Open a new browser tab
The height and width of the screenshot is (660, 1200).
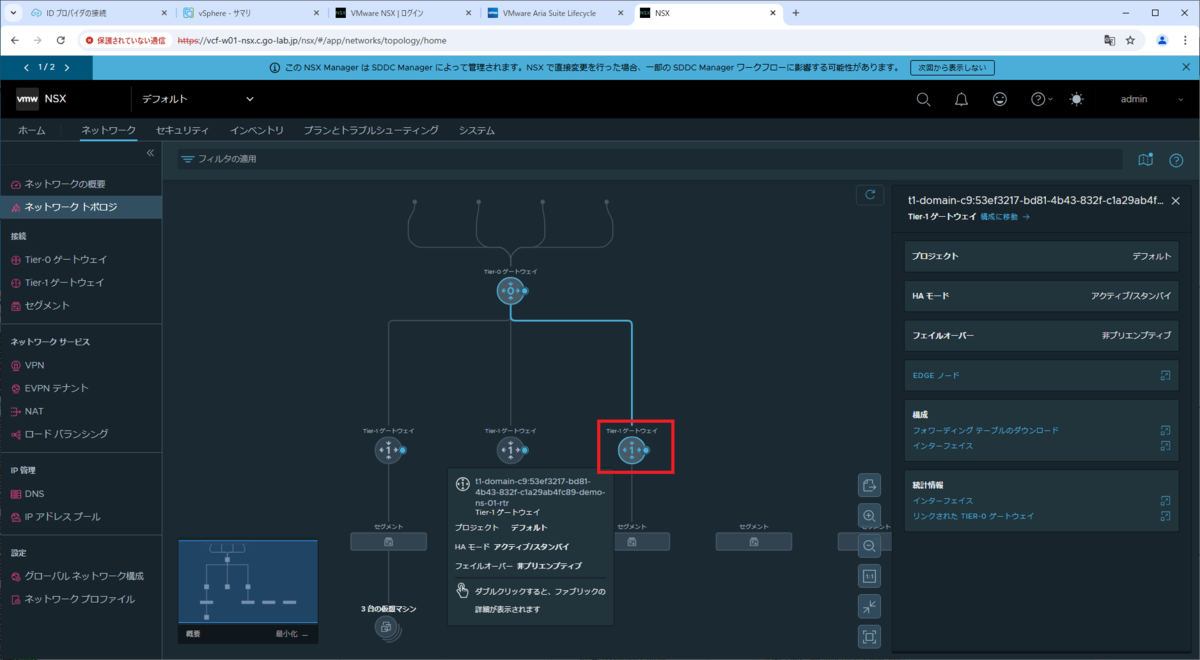[796, 13]
